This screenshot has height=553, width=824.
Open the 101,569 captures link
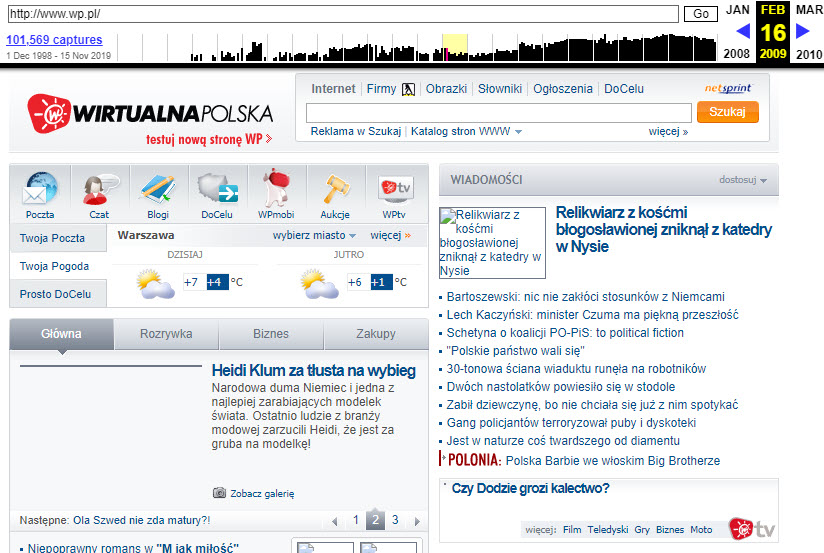coord(54,40)
